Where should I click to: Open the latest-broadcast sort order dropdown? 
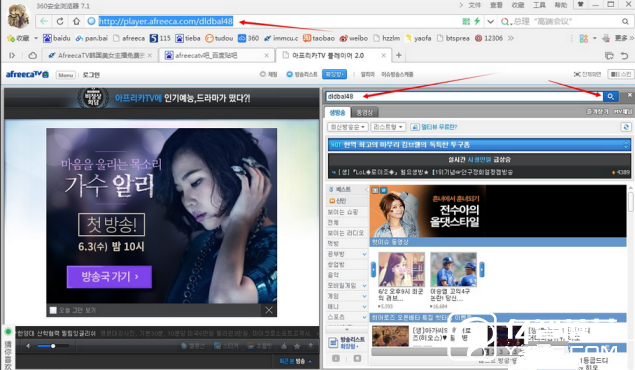(347, 127)
